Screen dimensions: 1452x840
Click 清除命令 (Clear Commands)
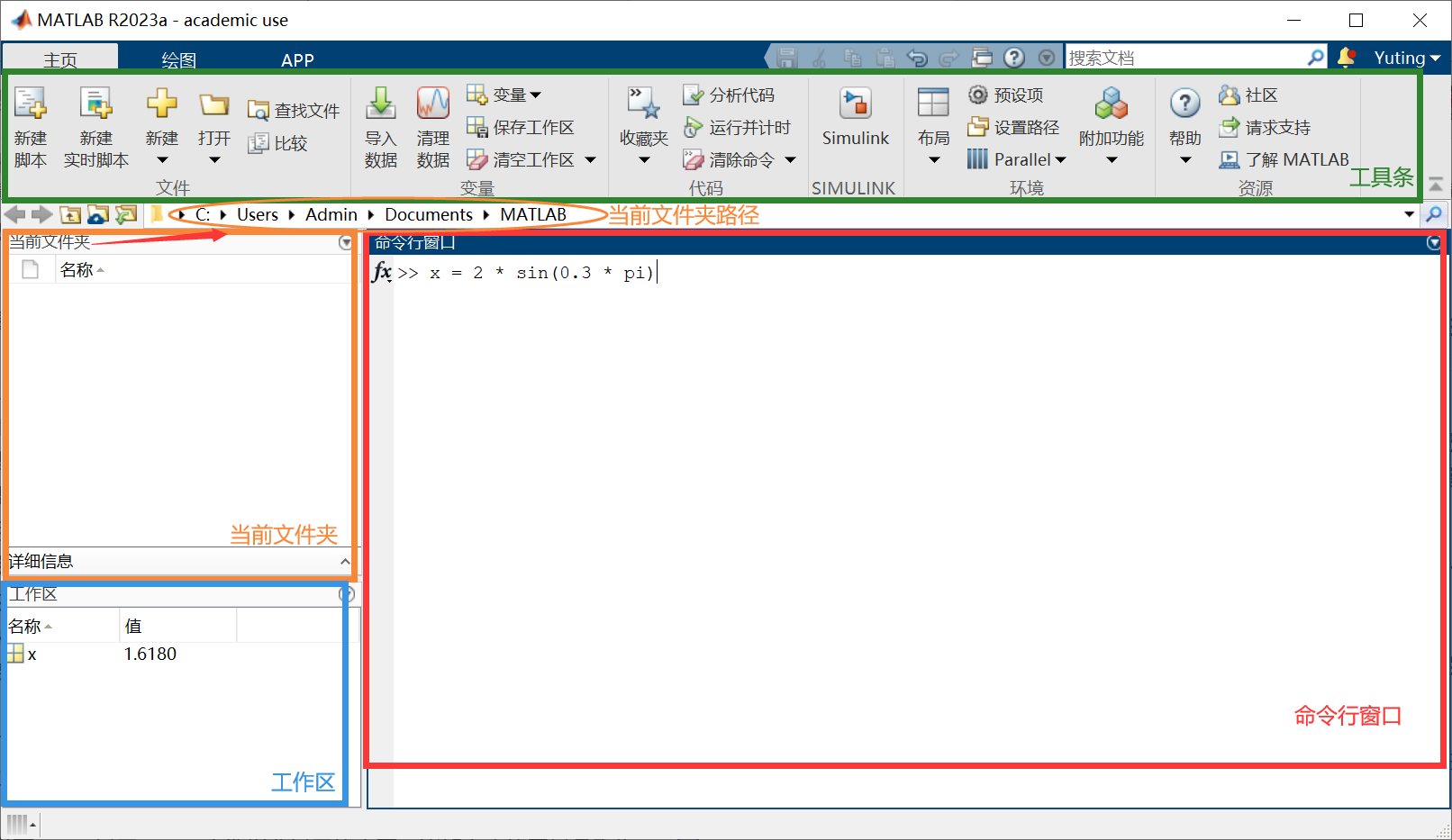tap(729, 159)
